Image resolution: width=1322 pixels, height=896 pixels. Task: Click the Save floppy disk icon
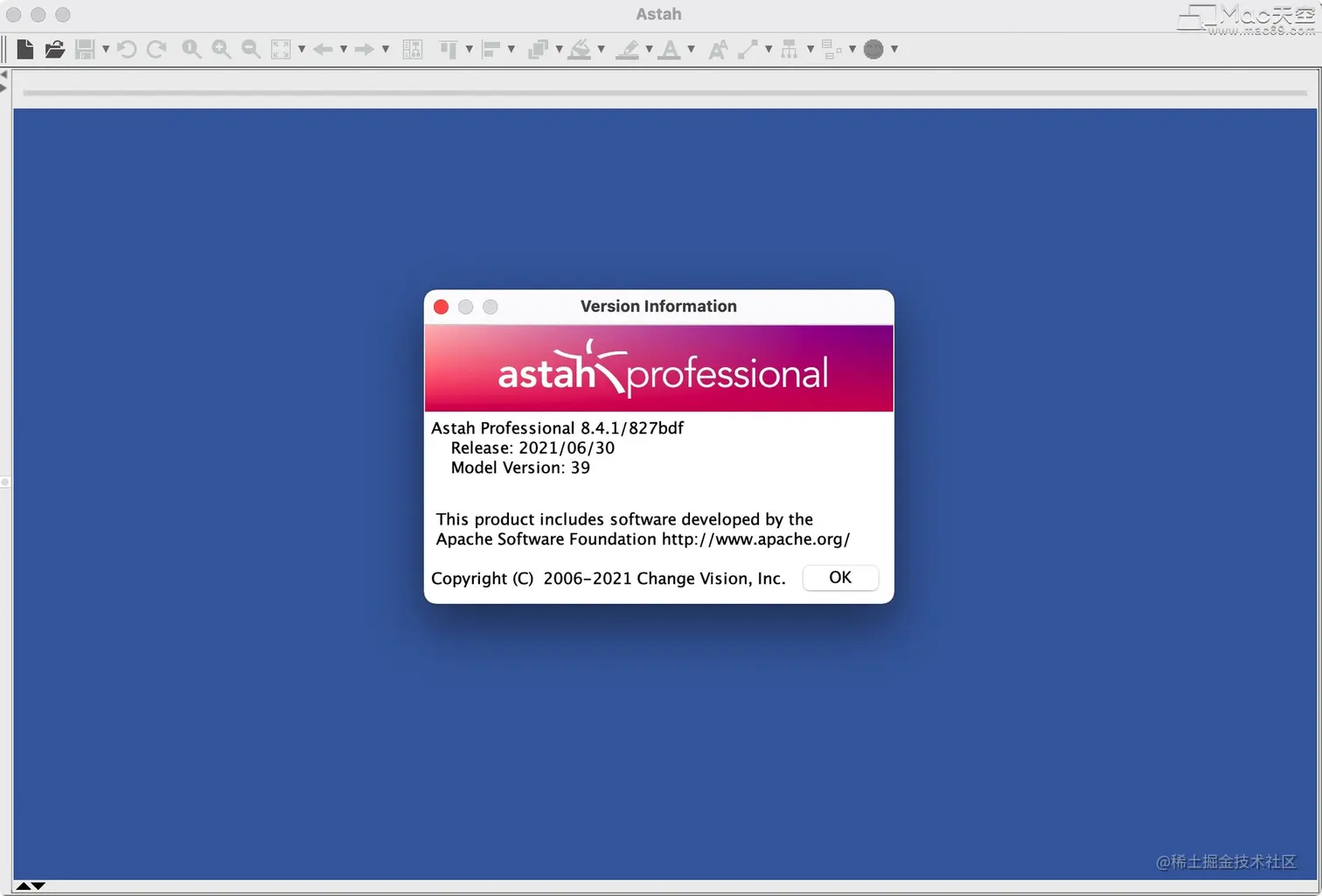click(85, 50)
